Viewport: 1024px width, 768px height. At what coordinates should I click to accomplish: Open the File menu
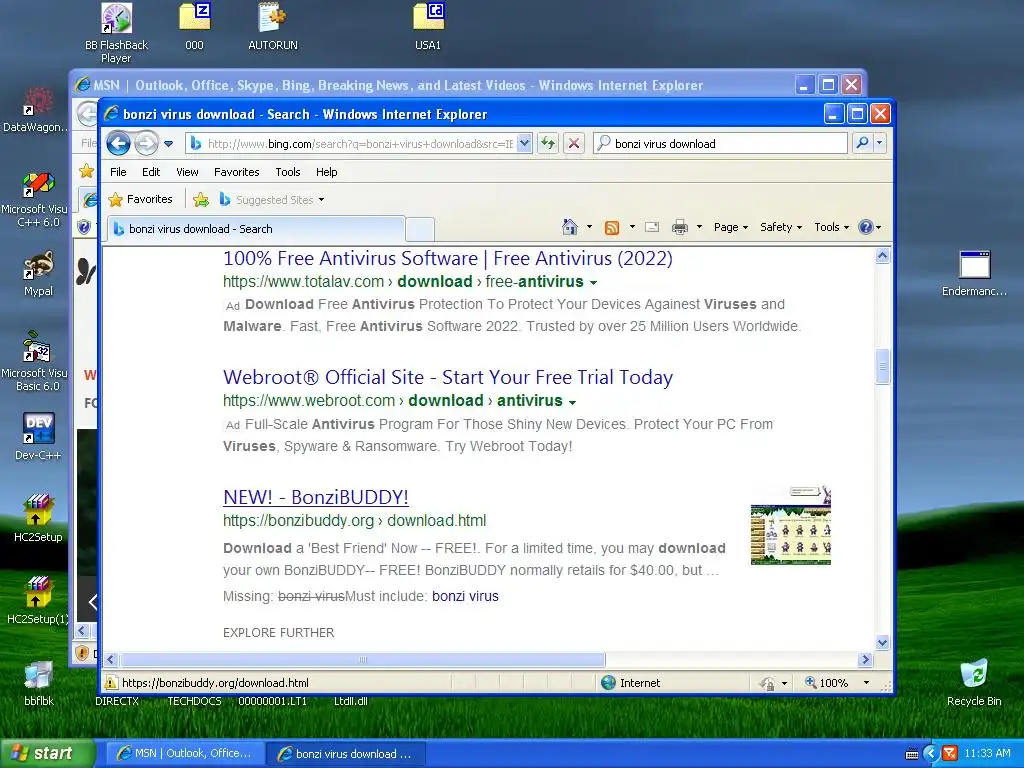point(118,172)
